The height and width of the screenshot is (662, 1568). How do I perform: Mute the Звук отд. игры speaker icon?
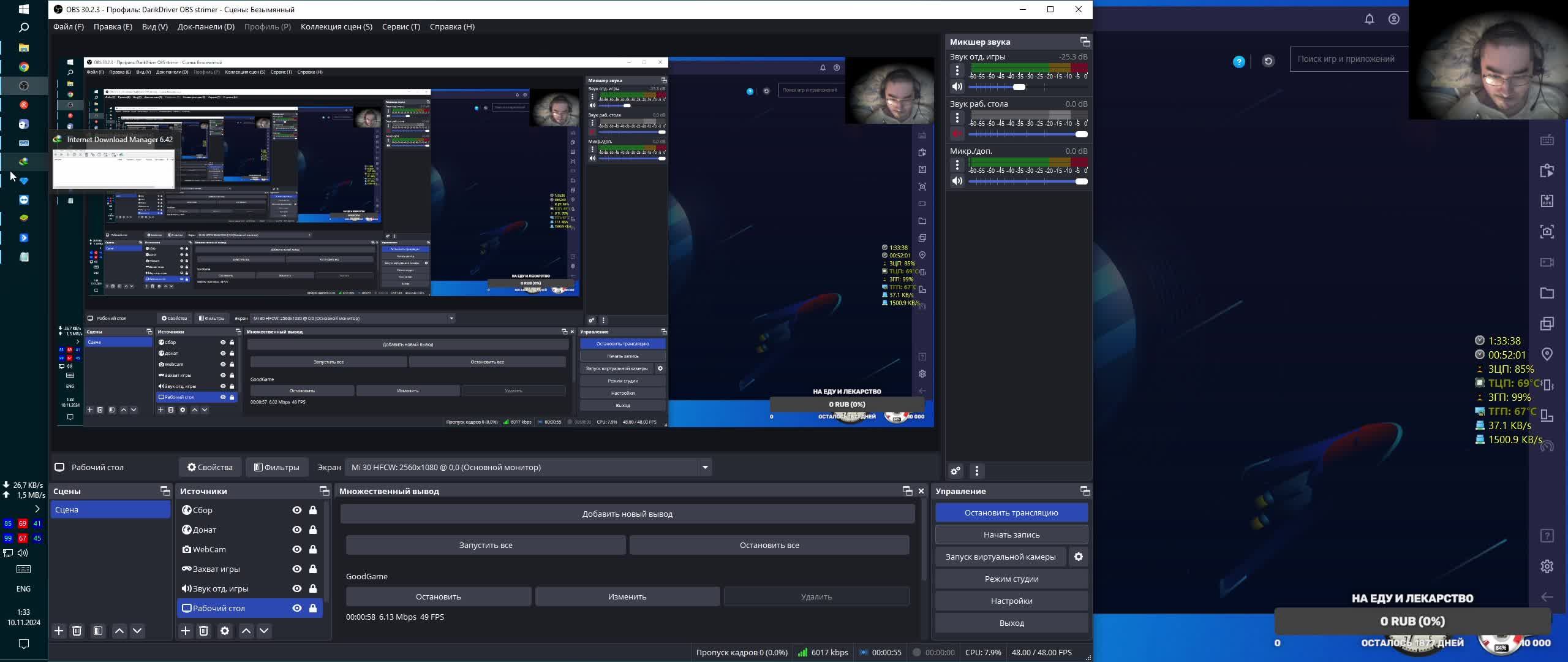pyautogui.click(x=957, y=86)
